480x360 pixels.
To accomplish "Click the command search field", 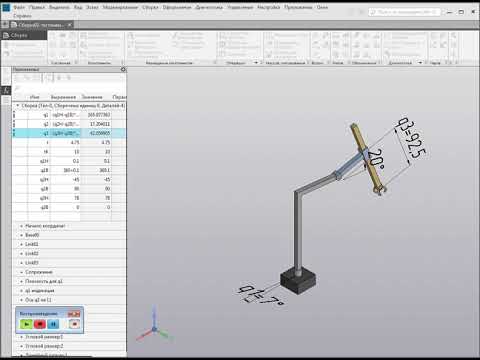I will 404,12.
